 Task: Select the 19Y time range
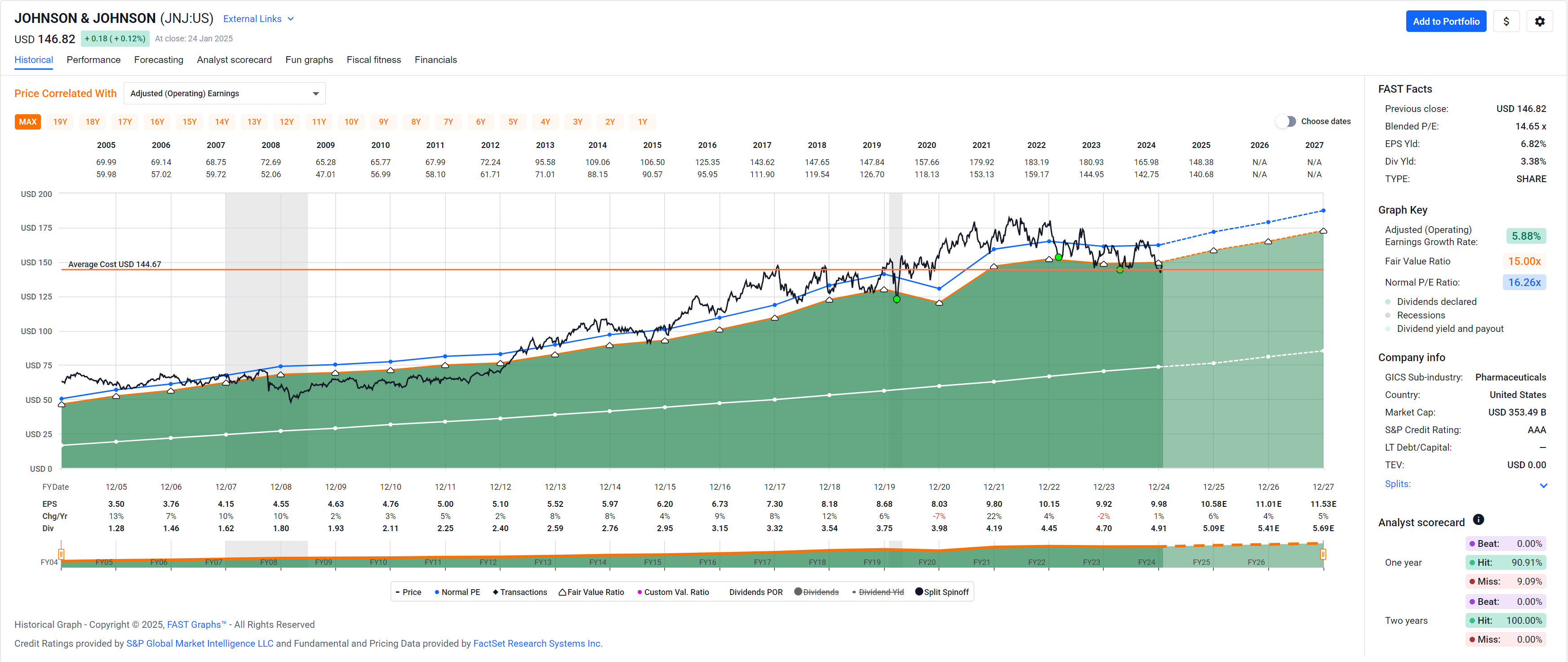point(60,122)
